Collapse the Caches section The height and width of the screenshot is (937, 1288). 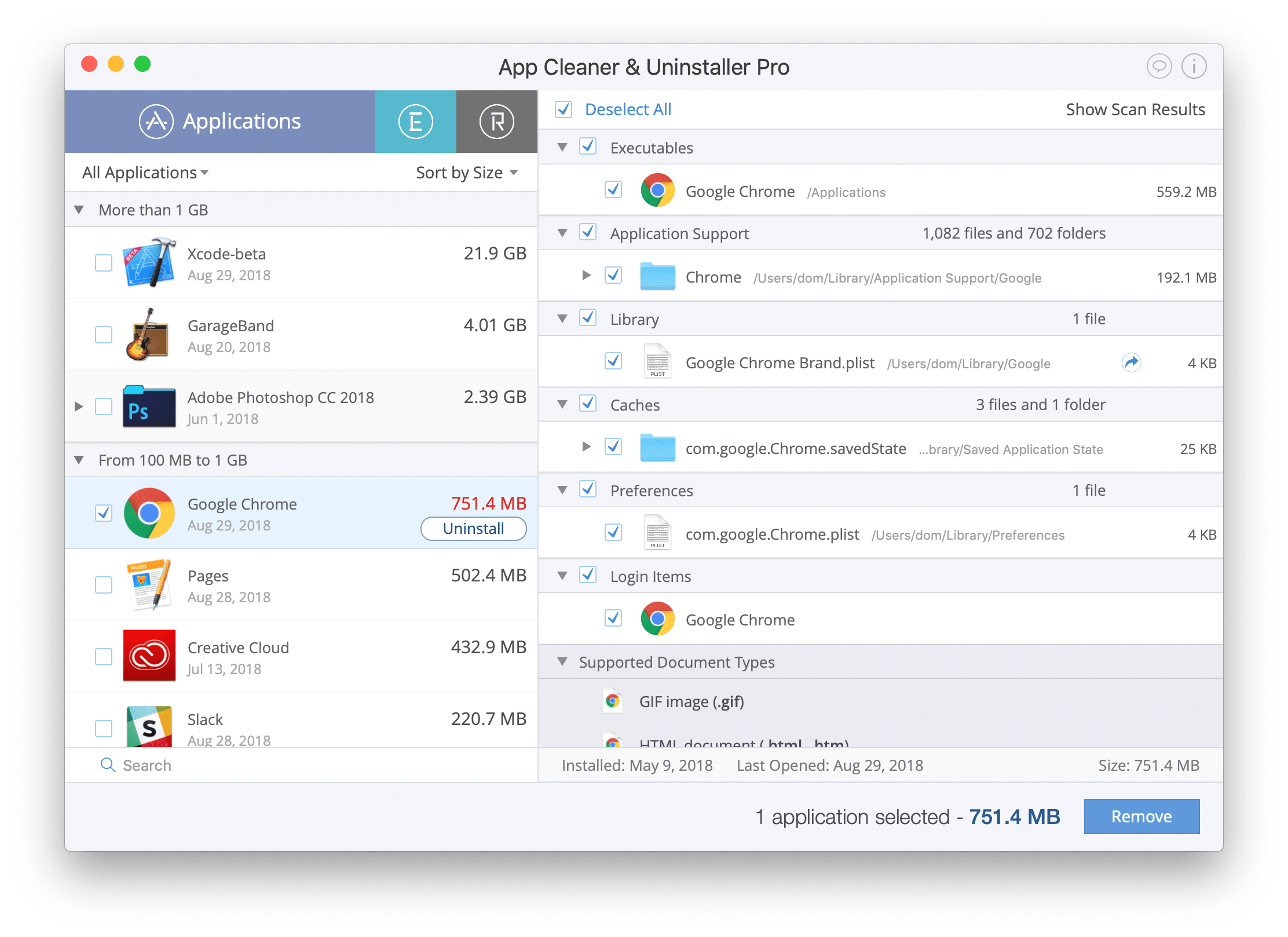[x=568, y=405]
